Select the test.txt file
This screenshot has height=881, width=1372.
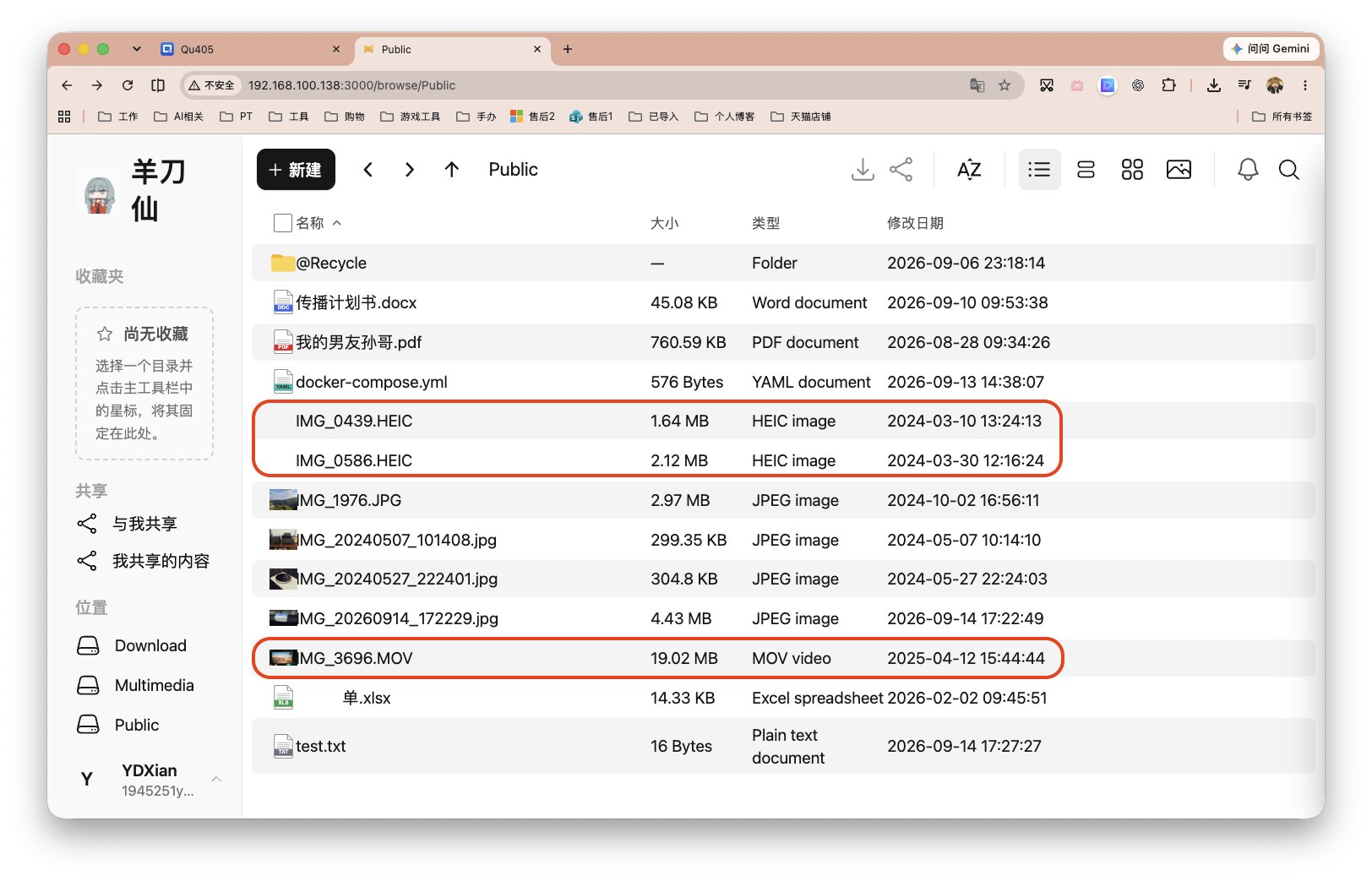[783, 746]
